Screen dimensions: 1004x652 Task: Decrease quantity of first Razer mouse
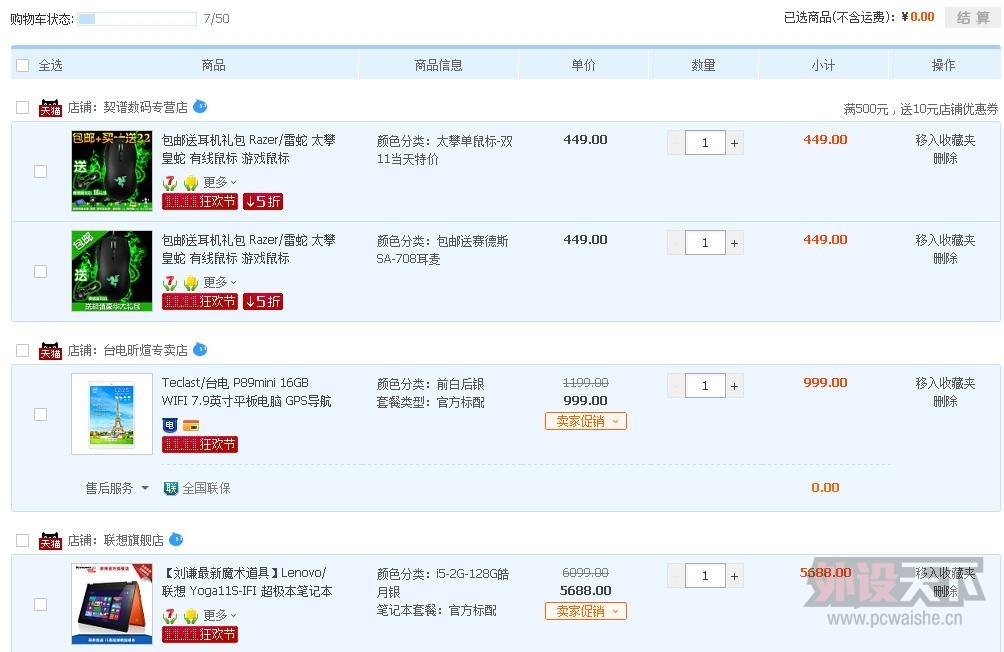(x=676, y=143)
